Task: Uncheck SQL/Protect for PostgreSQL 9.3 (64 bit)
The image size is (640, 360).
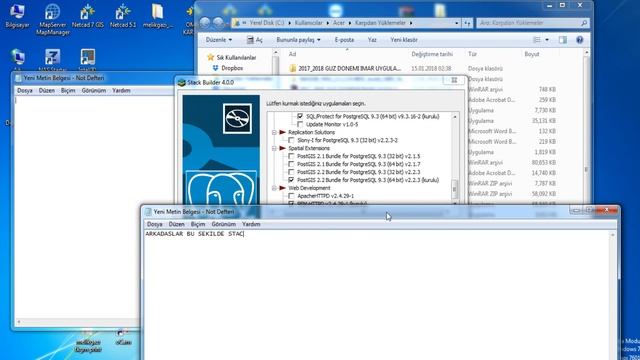Action: coord(300,116)
